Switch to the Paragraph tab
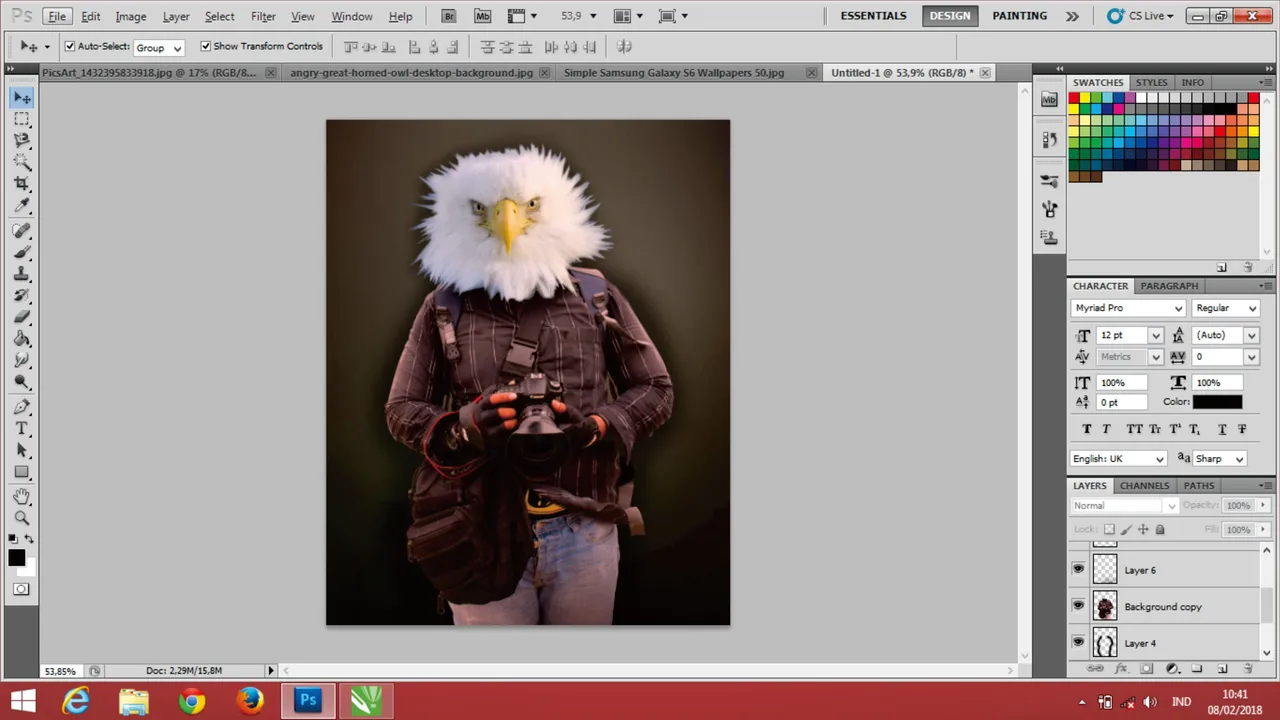Viewport: 1280px width, 720px height. click(1169, 286)
